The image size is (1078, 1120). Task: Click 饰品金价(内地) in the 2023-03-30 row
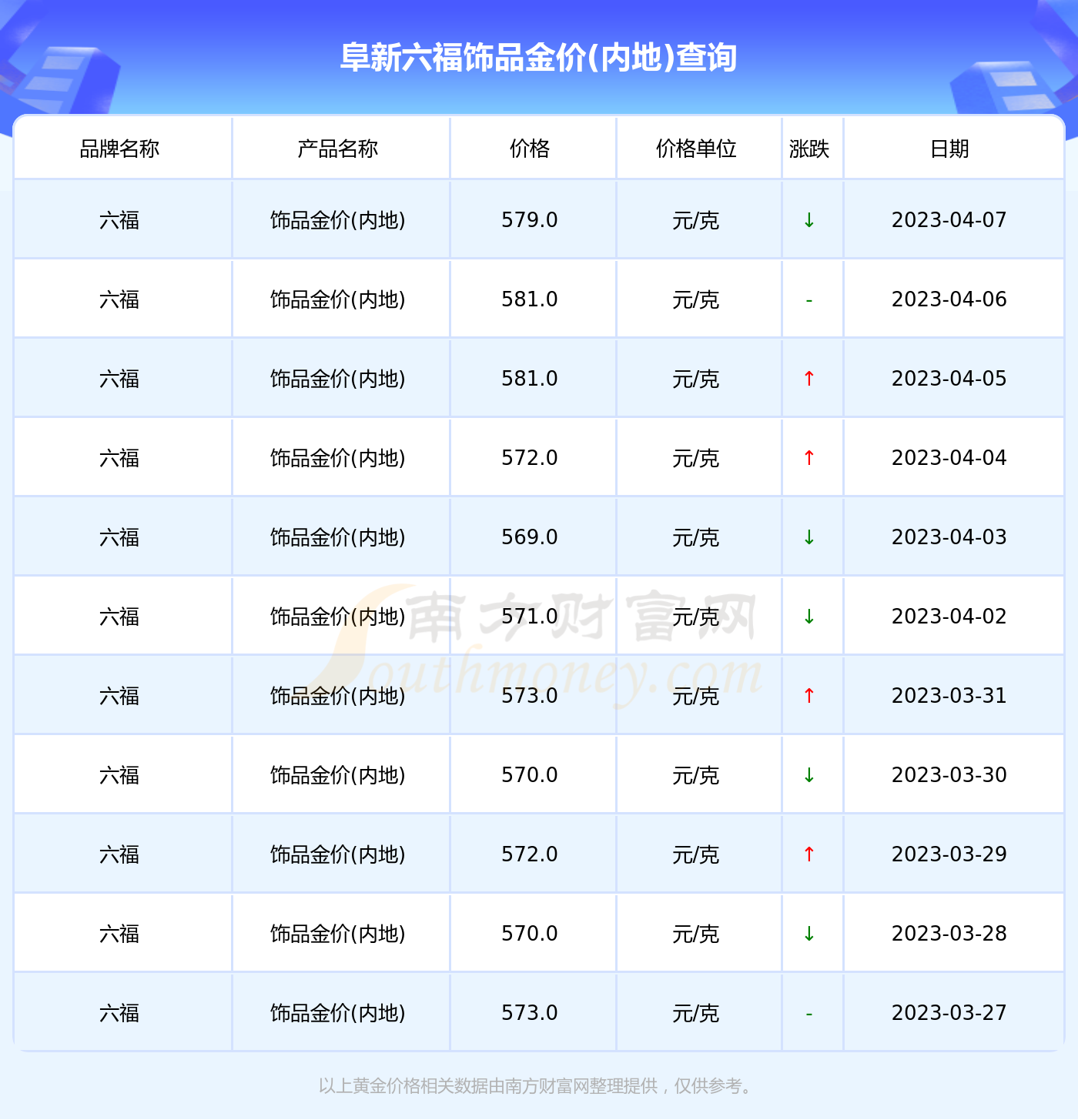coord(338,775)
